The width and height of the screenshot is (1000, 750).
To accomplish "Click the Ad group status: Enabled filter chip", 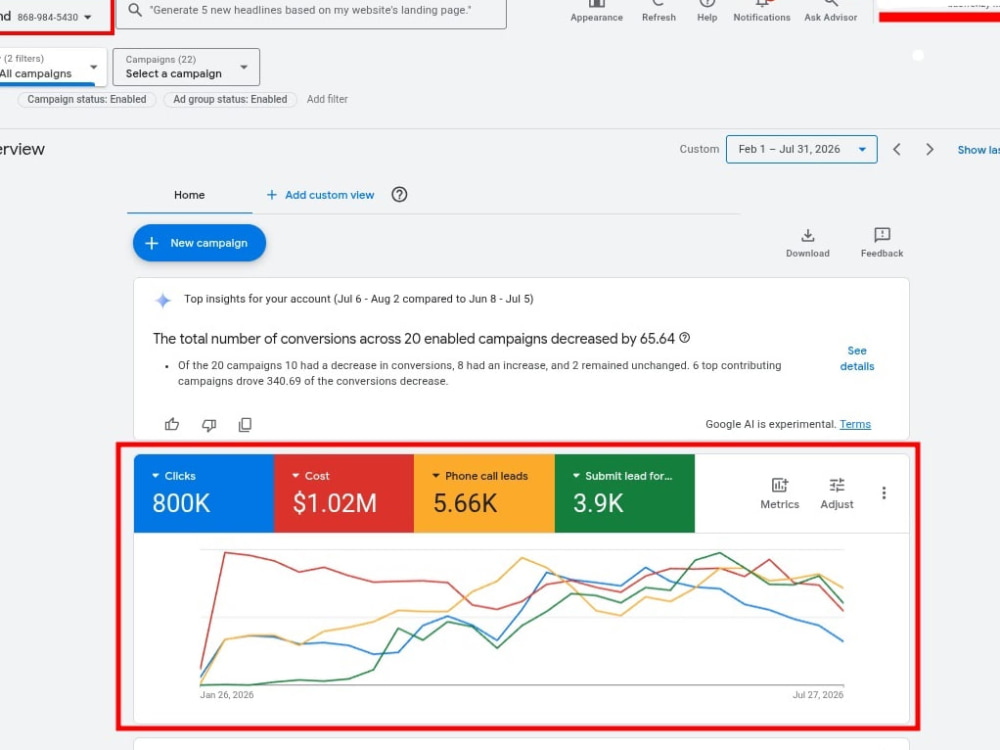I will point(230,99).
